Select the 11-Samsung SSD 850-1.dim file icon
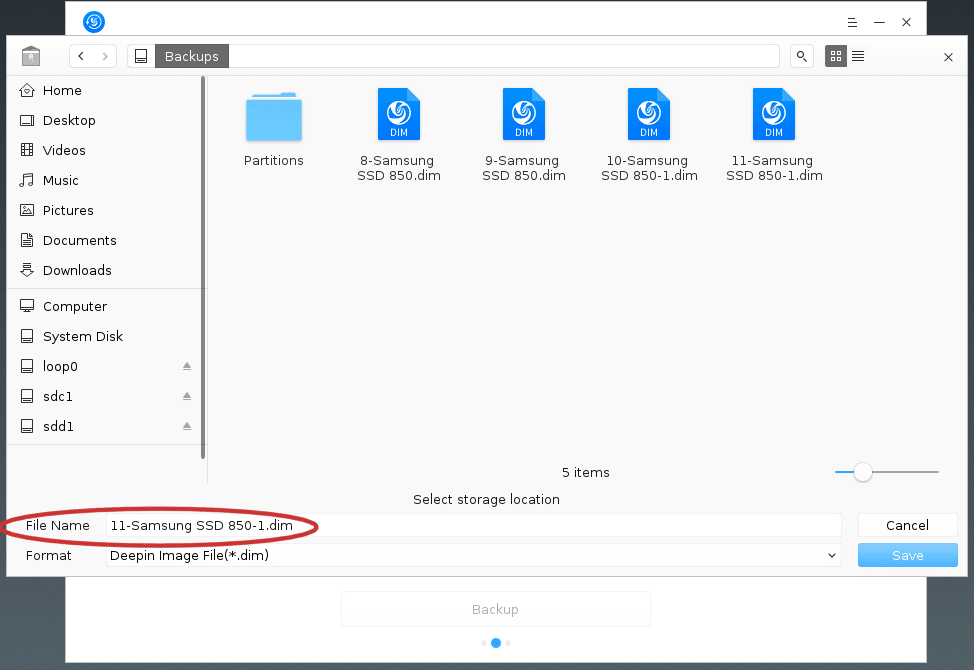The height and width of the screenshot is (670, 974). 773,114
